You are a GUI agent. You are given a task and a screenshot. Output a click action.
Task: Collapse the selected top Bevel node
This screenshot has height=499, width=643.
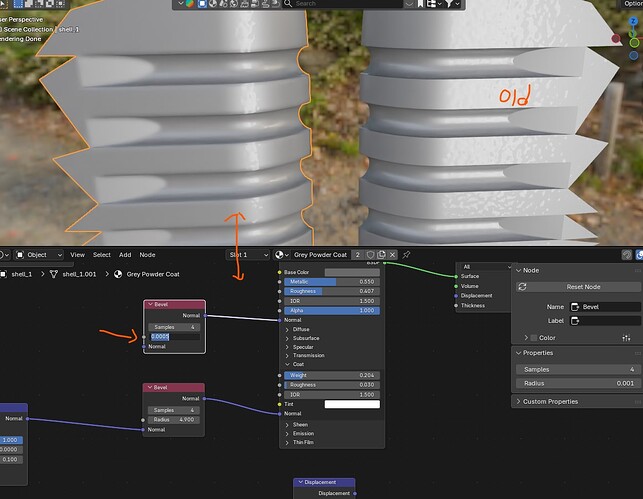pos(150,304)
